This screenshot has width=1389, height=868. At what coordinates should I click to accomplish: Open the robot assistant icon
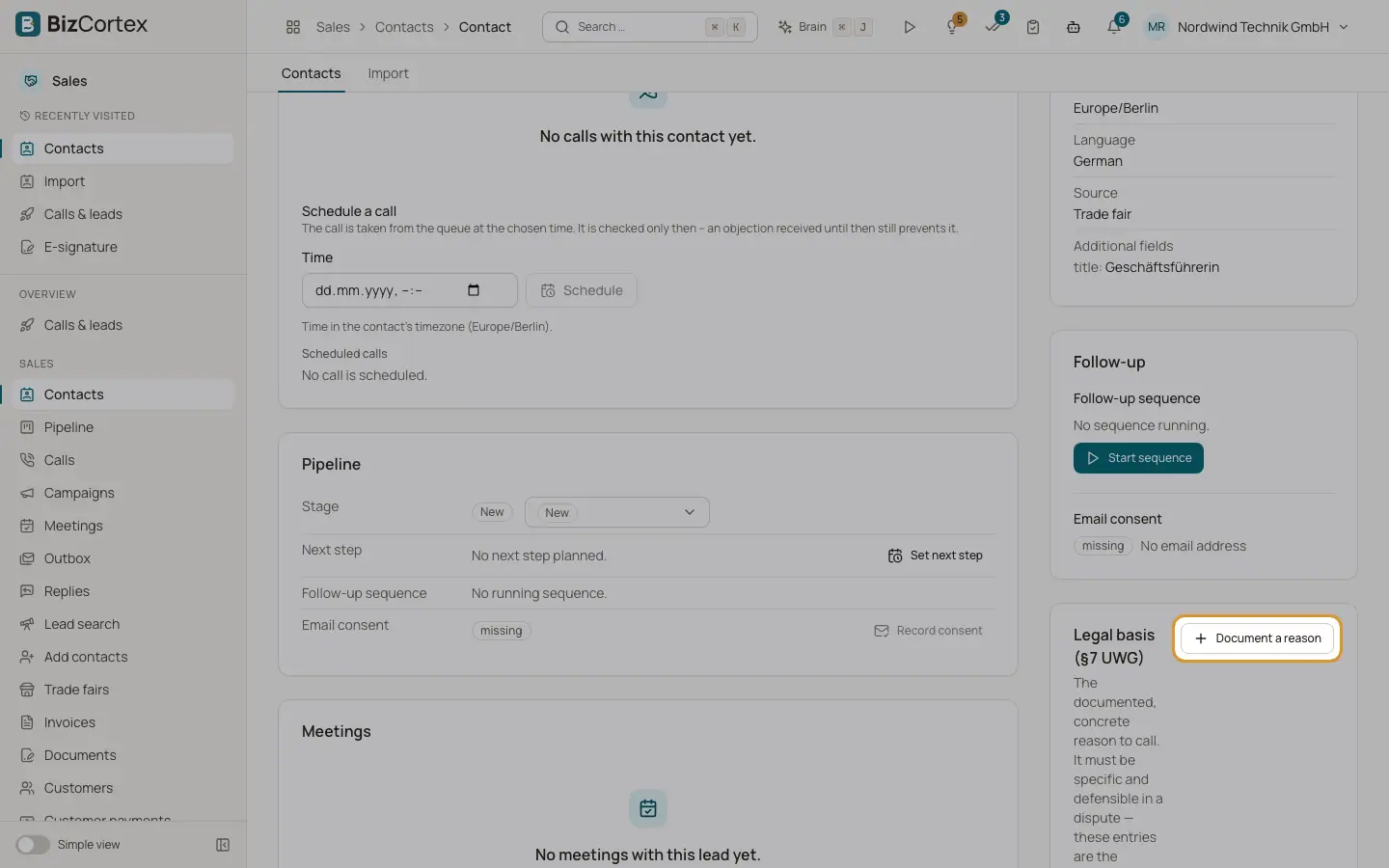(x=1074, y=27)
